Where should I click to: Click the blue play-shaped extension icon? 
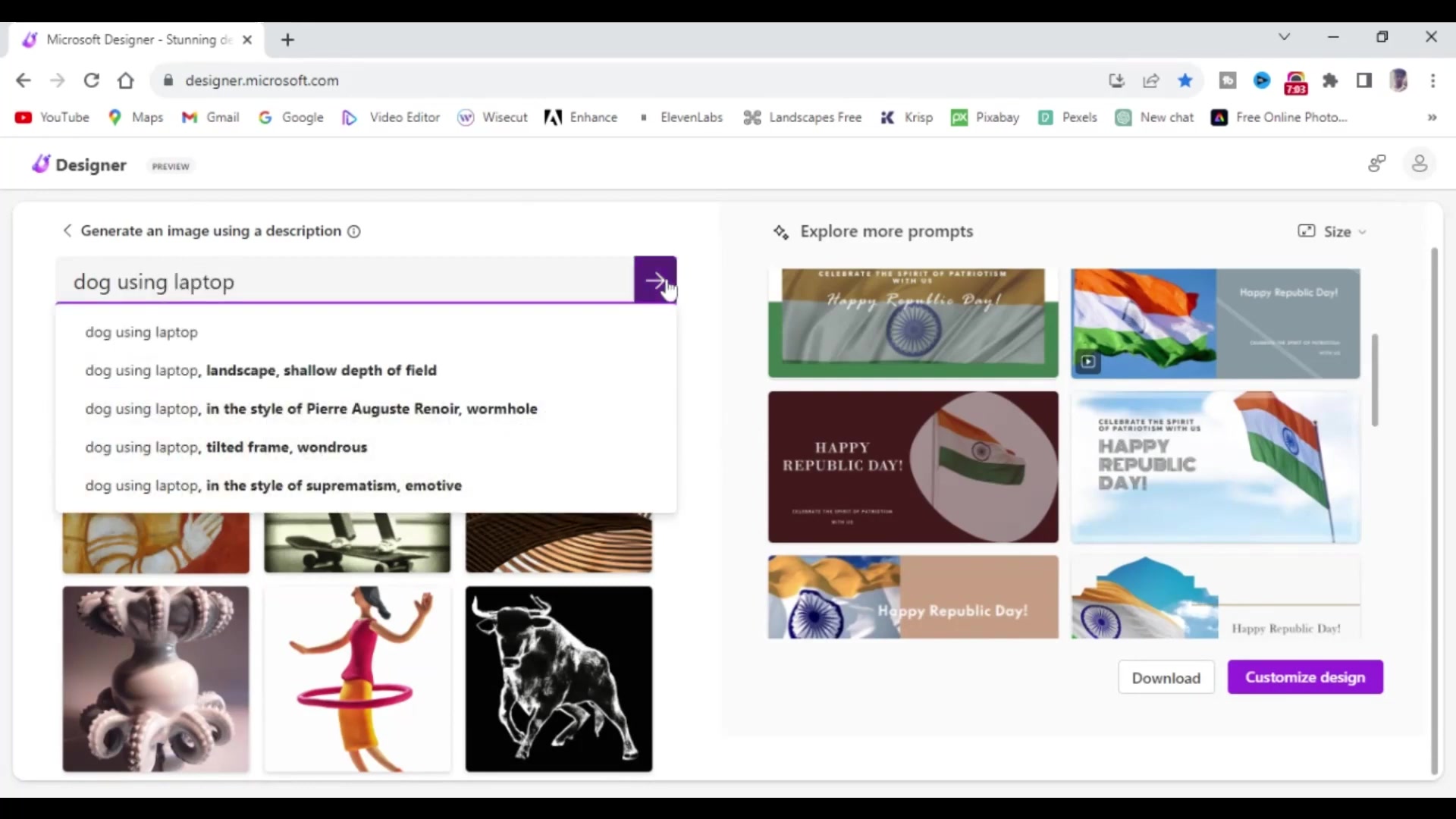point(1262,80)
